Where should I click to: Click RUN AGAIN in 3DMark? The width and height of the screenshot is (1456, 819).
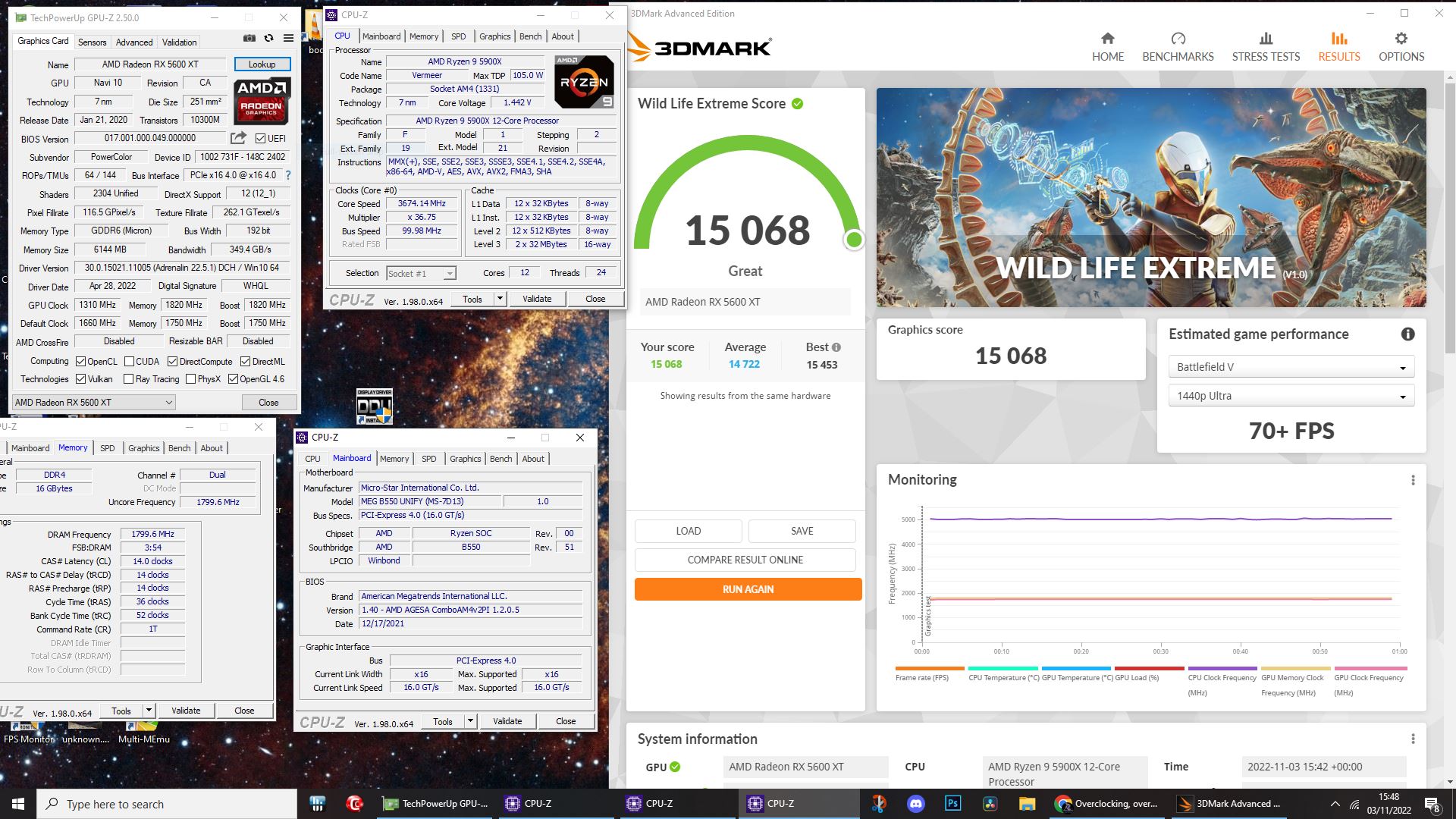(x=748, y=589)
